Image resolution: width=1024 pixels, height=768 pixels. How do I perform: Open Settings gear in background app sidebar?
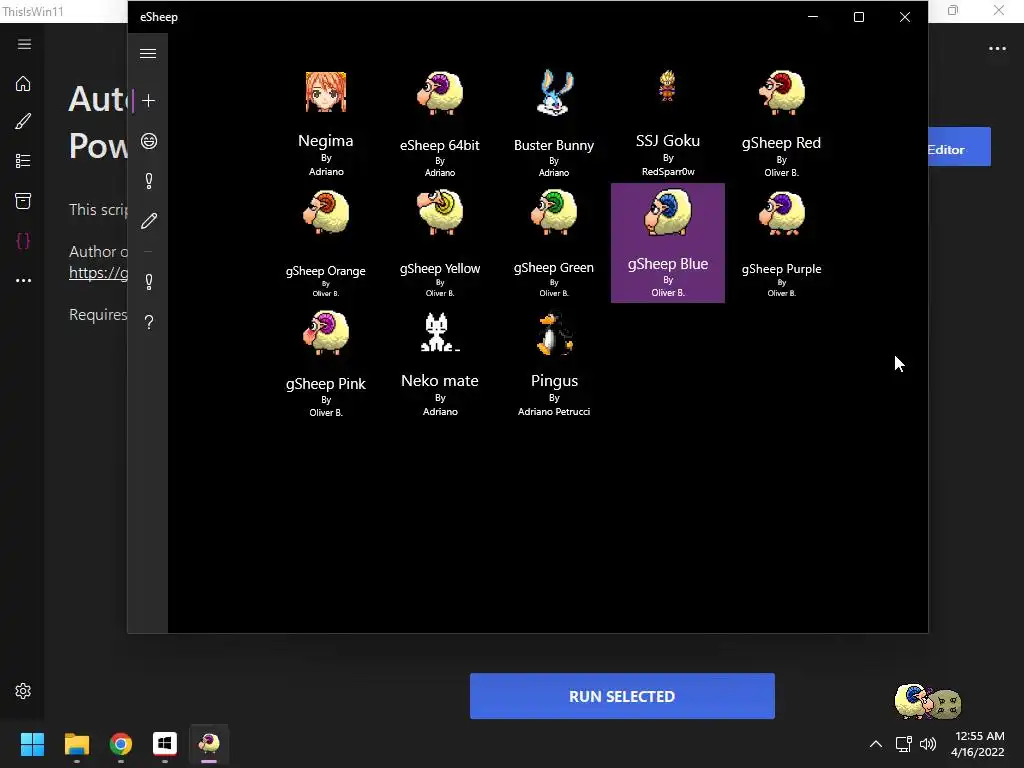point(23,691)
